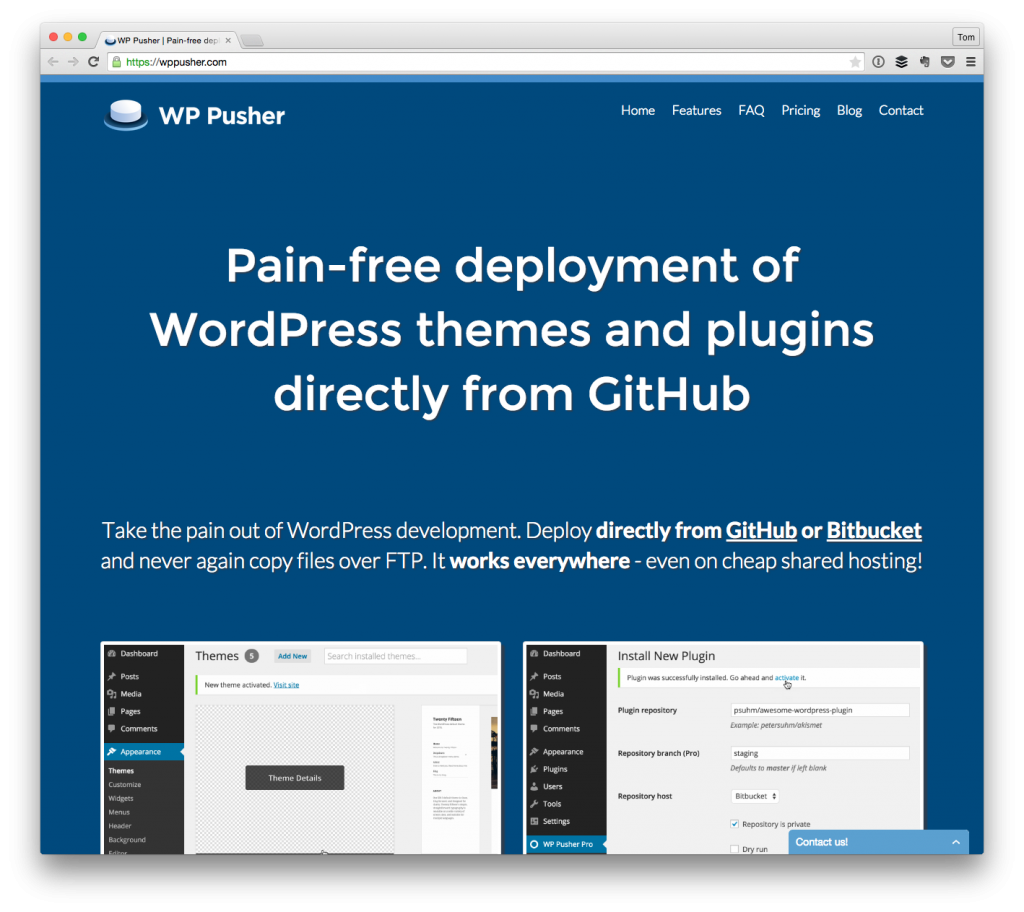Select Background in the Appearance submenu

pyautogui.click(x=127, y=839)
